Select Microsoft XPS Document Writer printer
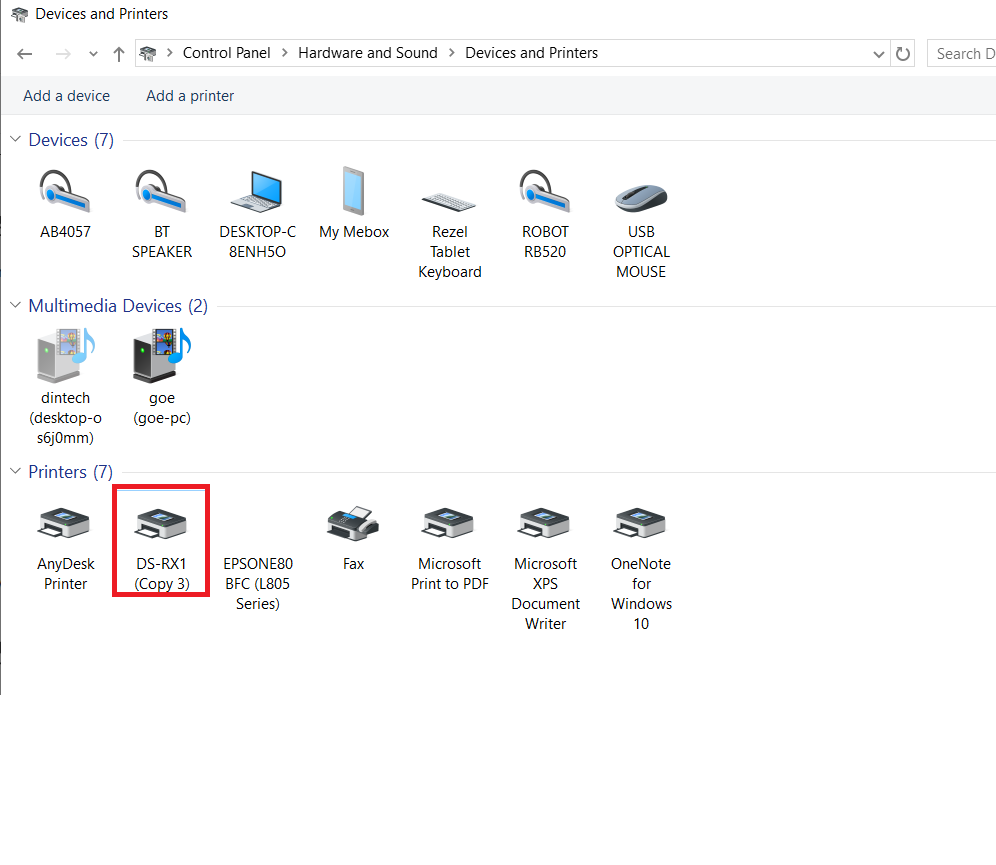Image resolution: width=996 pixels, height=865 pixels. point(545,568)
